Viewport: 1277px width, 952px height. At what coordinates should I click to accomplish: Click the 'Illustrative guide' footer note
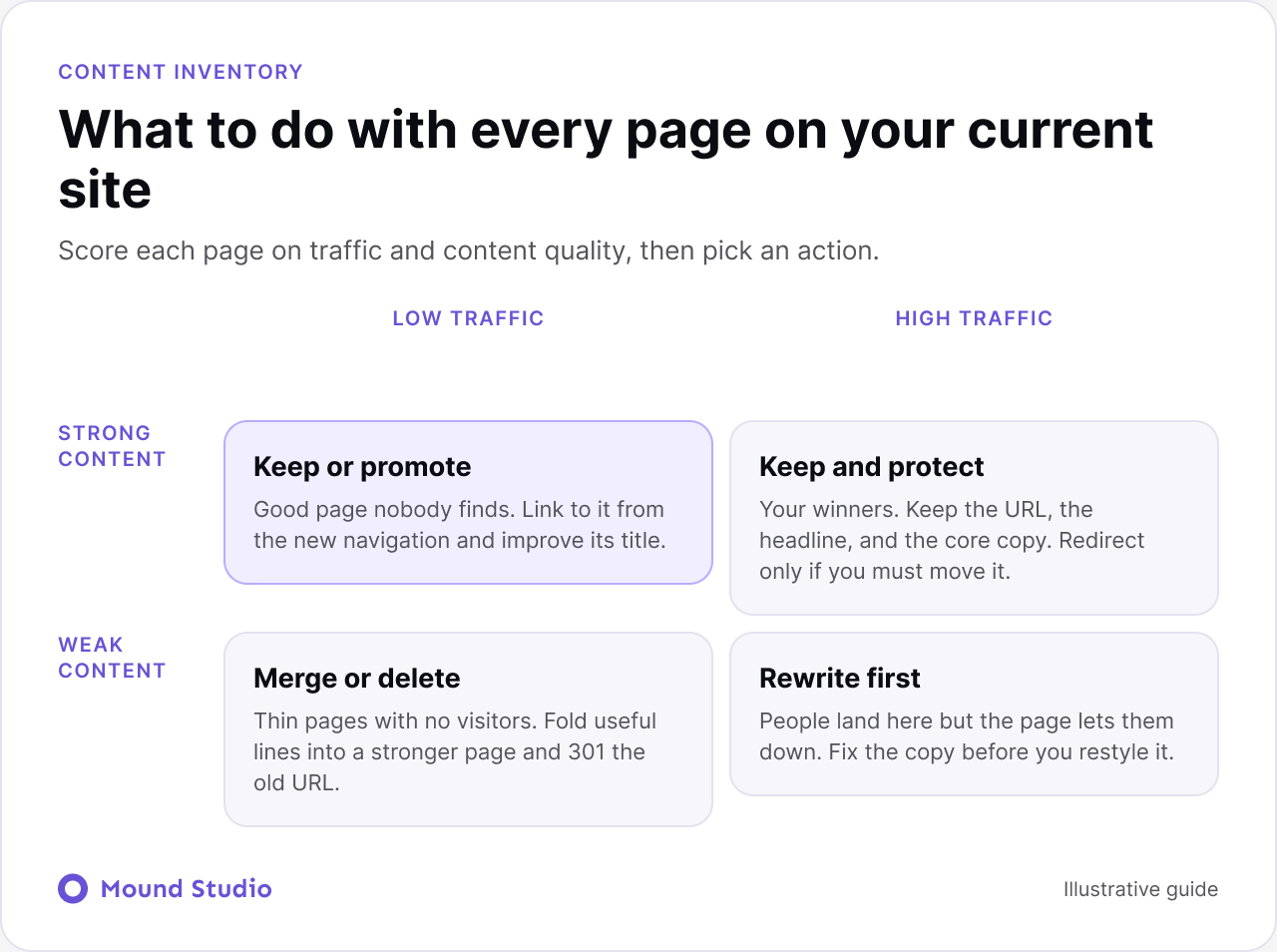pos(1140,889)
